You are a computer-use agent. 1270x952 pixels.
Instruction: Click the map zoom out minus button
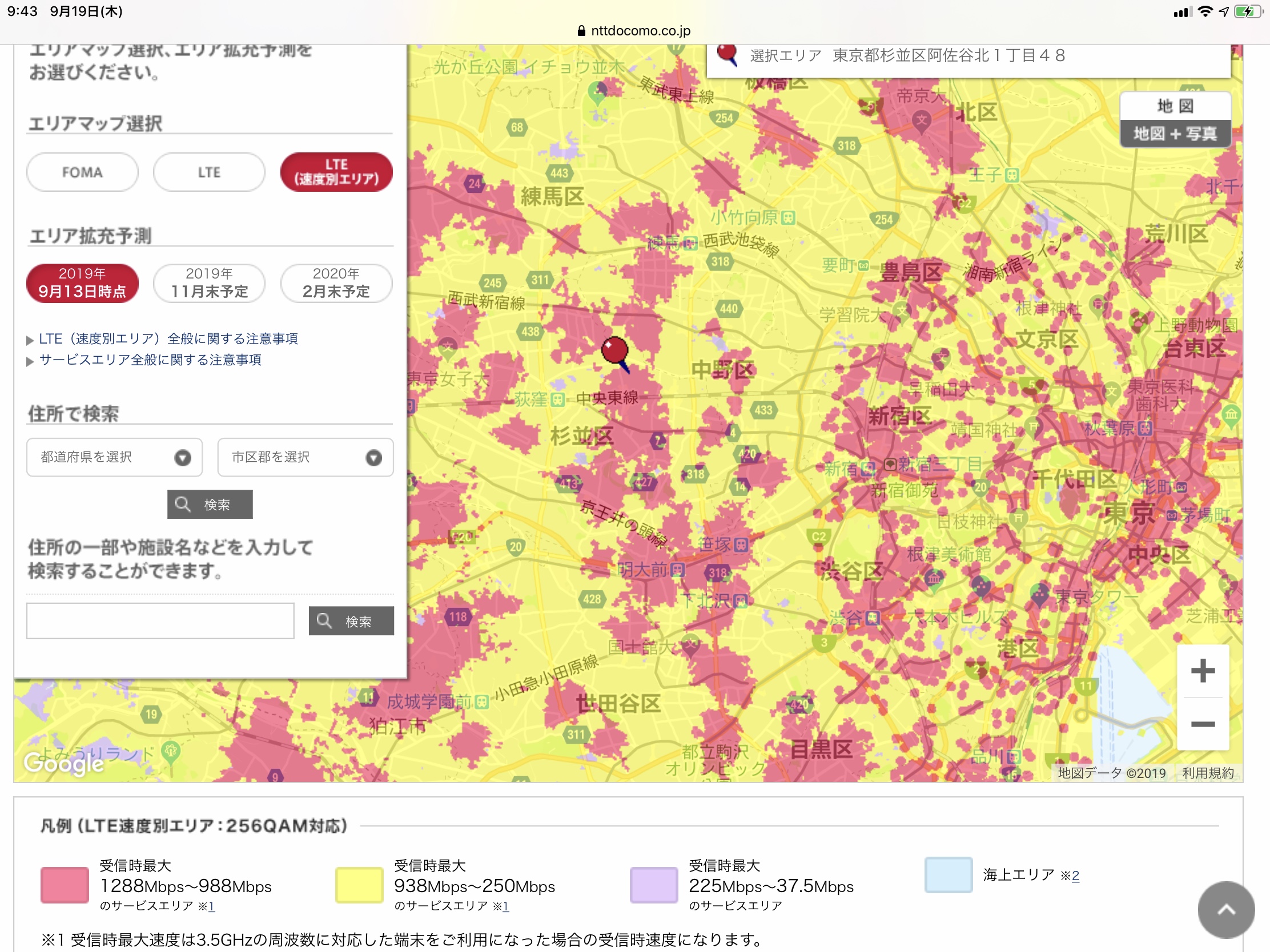(1202, 724)
